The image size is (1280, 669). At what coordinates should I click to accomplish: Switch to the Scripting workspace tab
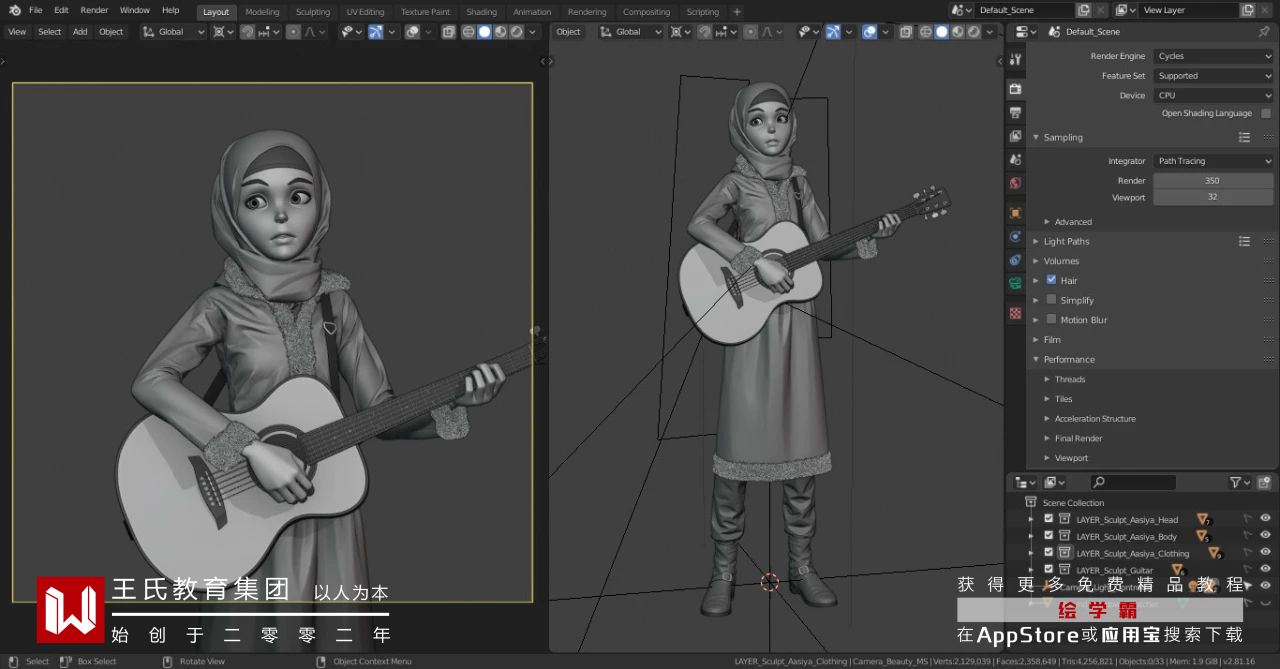coord(702,12)
